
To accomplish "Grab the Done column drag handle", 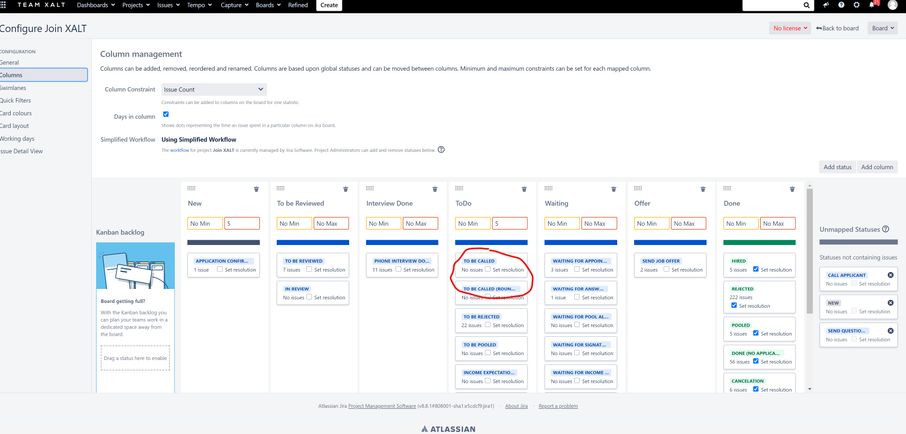I will 727,188.
